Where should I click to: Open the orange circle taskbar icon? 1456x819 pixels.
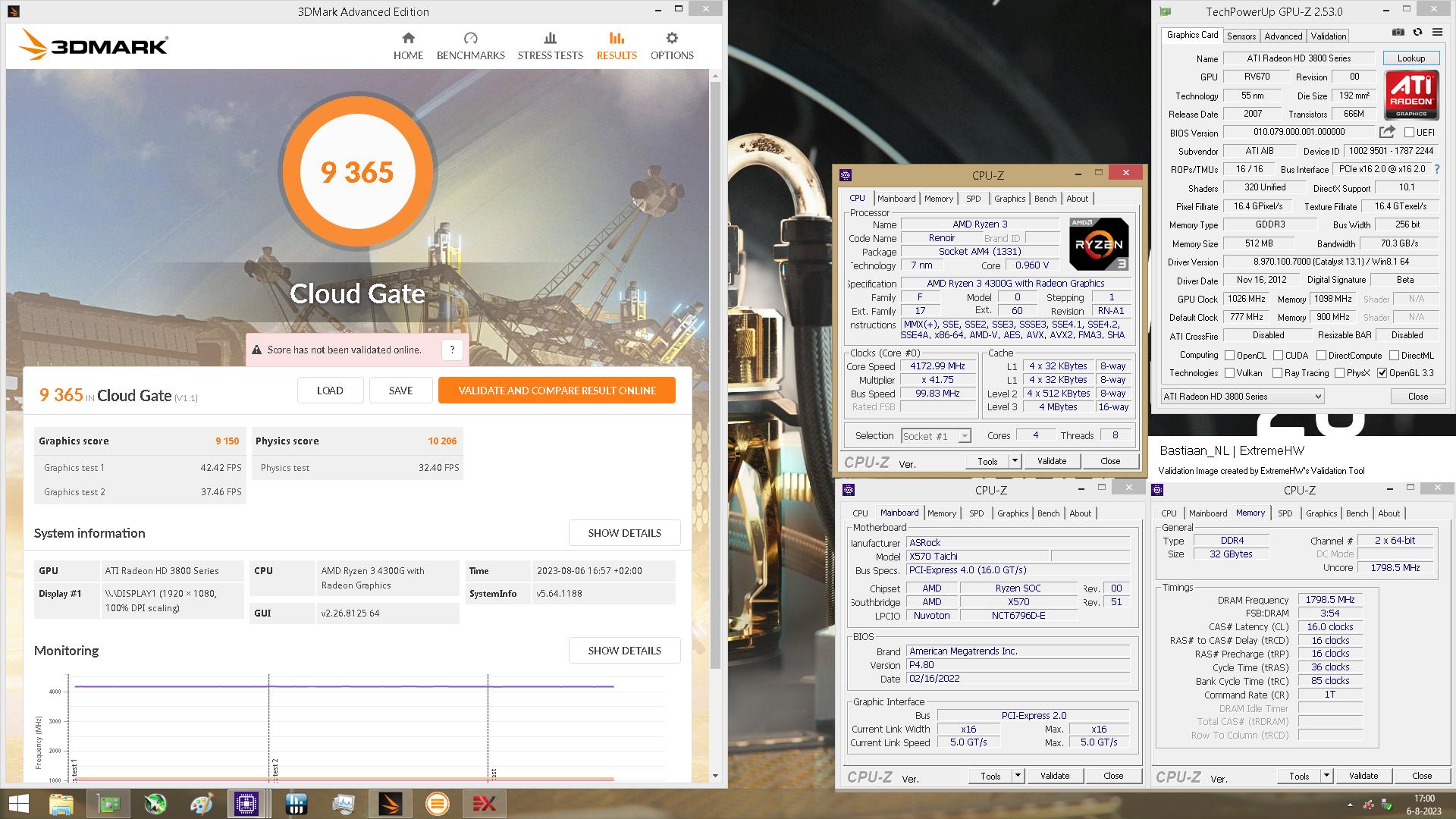pos(437,804)
